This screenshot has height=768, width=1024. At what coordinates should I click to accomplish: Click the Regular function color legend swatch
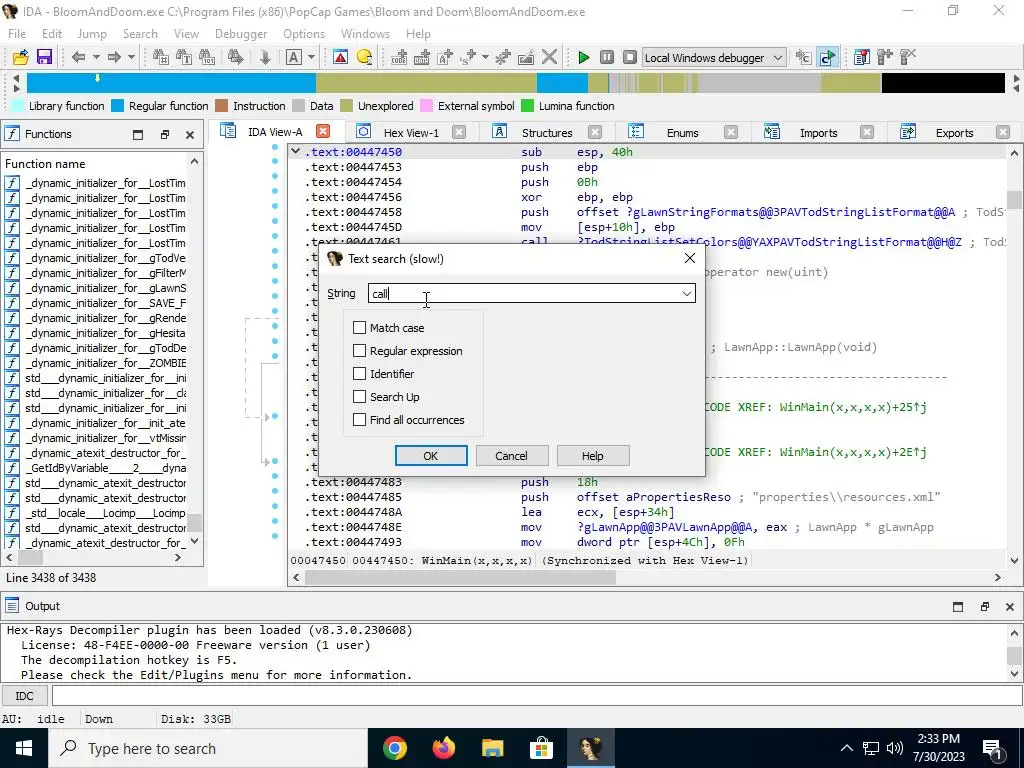pos(118,106)
